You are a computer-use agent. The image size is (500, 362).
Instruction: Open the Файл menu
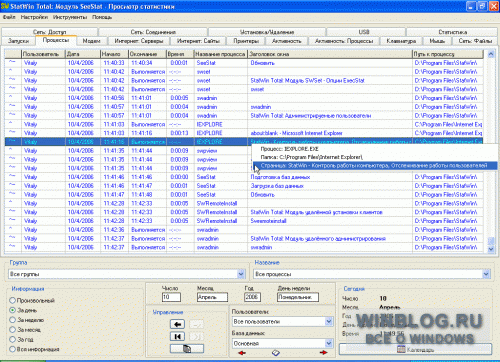tap(9, 17)
